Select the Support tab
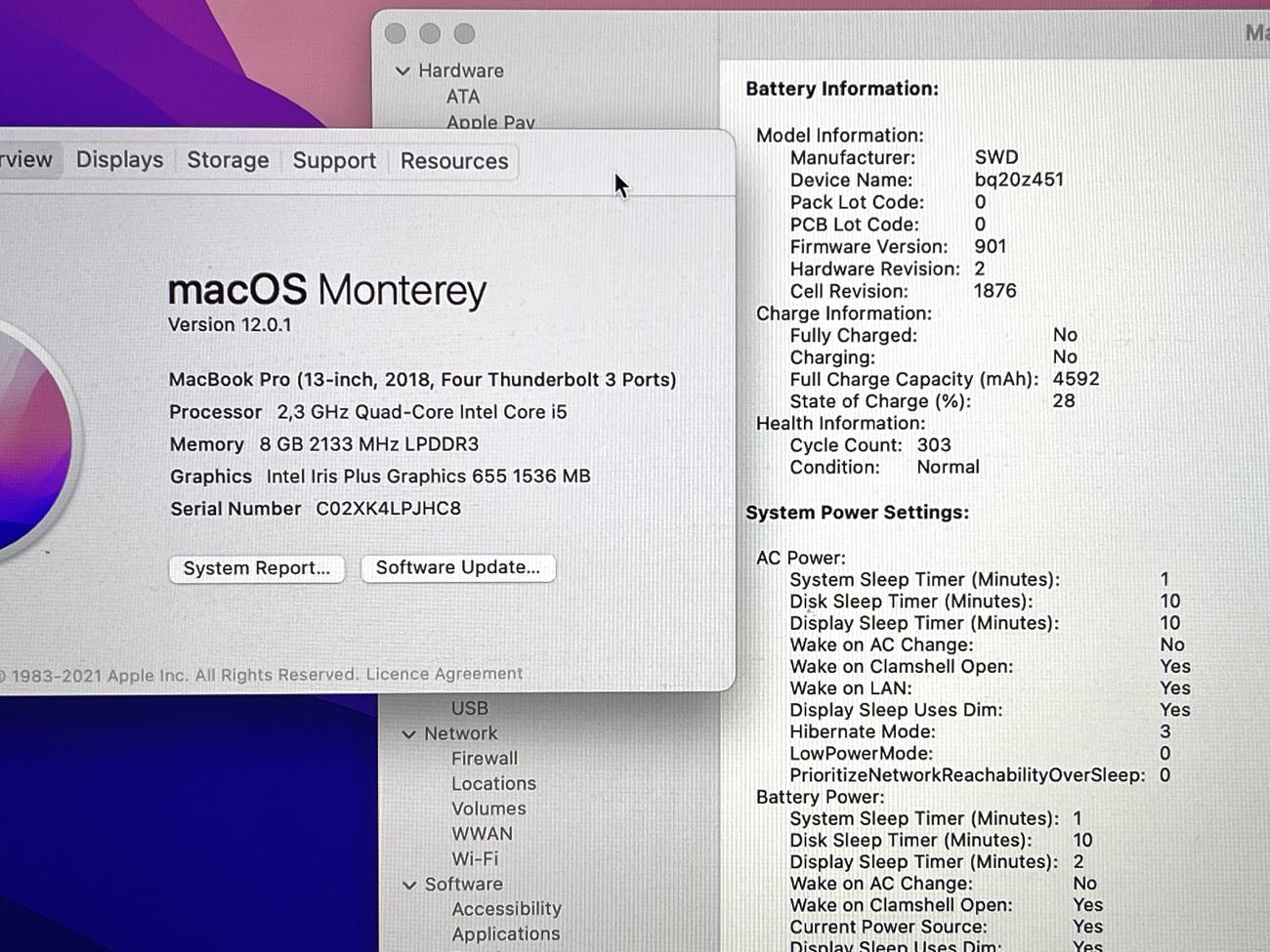The image size is (1270, 952). tap(334, 161)
